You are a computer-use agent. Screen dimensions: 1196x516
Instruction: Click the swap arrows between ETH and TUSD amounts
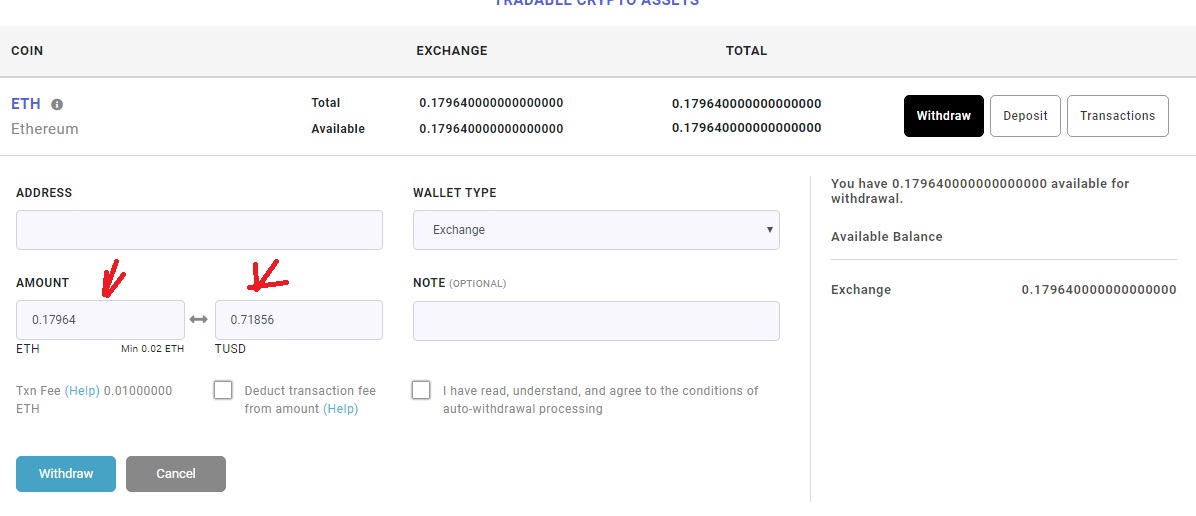(x=199, y=320)
